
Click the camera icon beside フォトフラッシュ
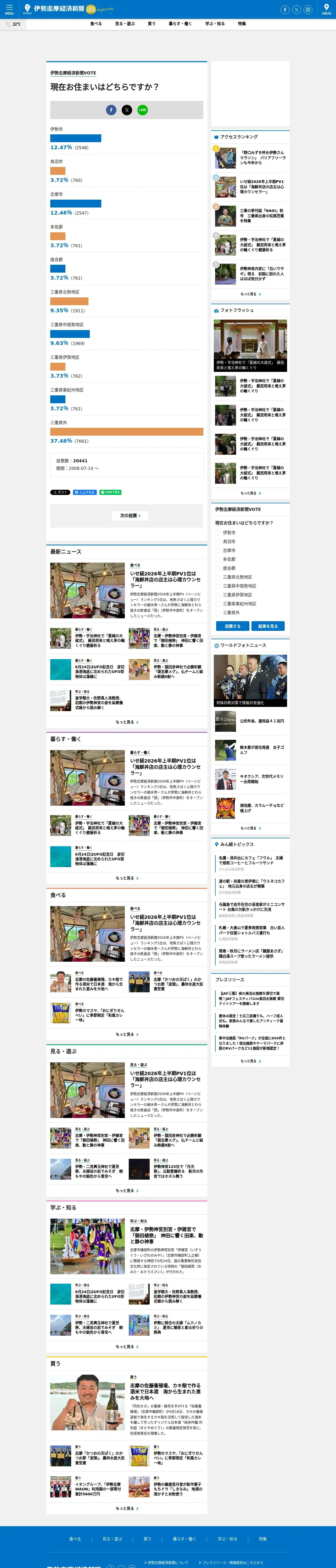pyautogui.click(x=216, y=310)
